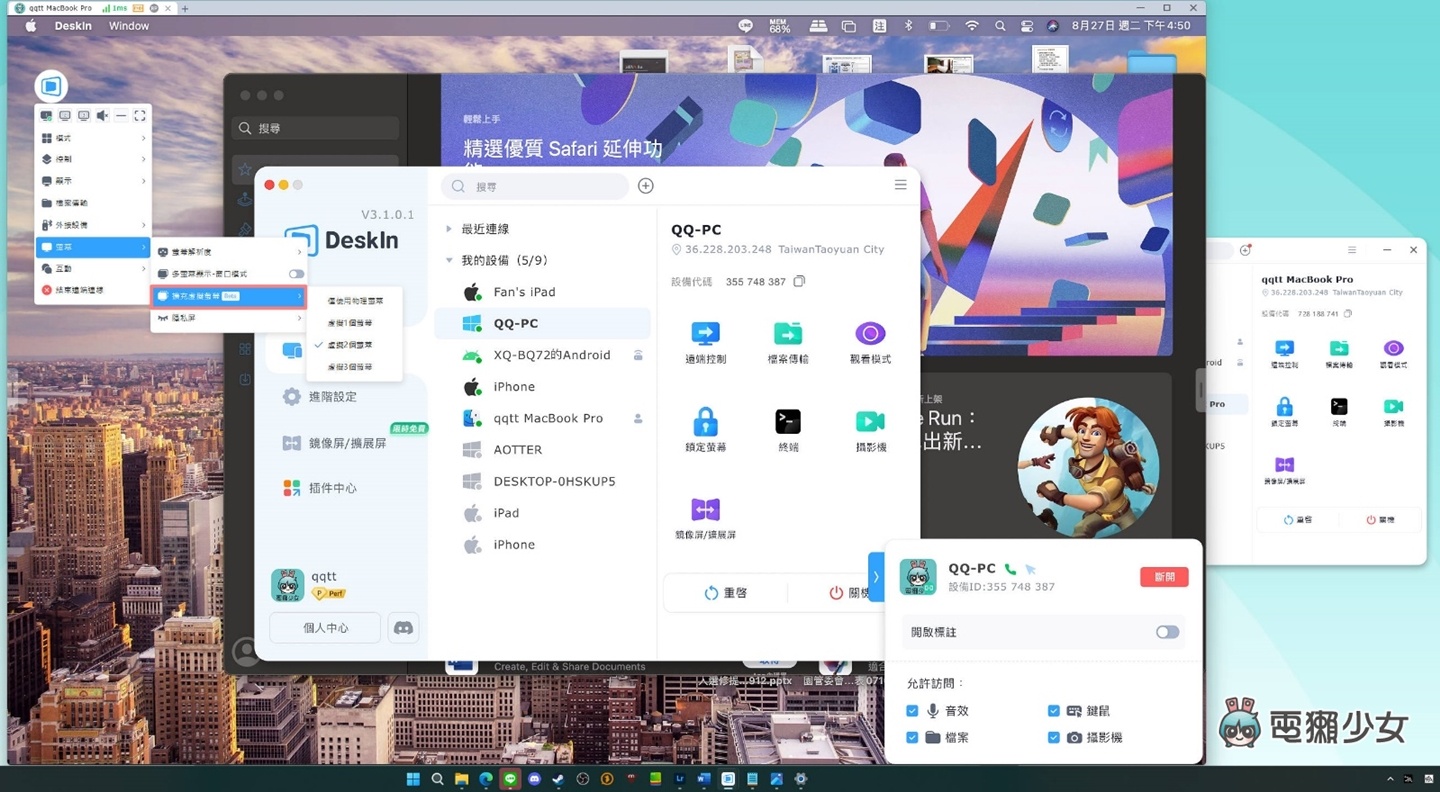Screen dimensions: 1440x792
Task: Click the Discord icon button
Action: point(403,628)
